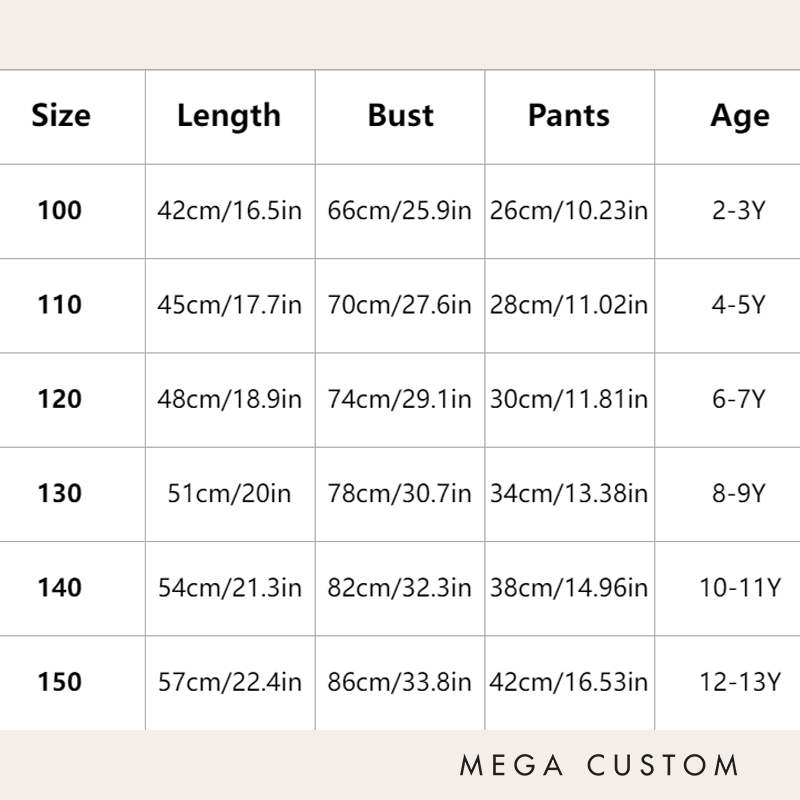This screenshot has width=800, height=800.
Task: Click the Length column header
Action: (229, 116)
